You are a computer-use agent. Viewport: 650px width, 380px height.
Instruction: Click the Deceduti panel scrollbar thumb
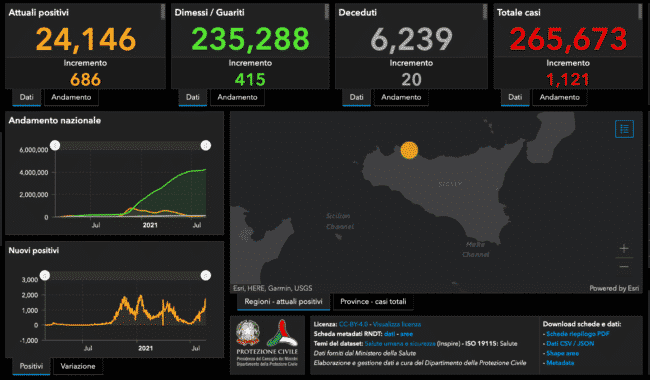[x=485, y=12]
